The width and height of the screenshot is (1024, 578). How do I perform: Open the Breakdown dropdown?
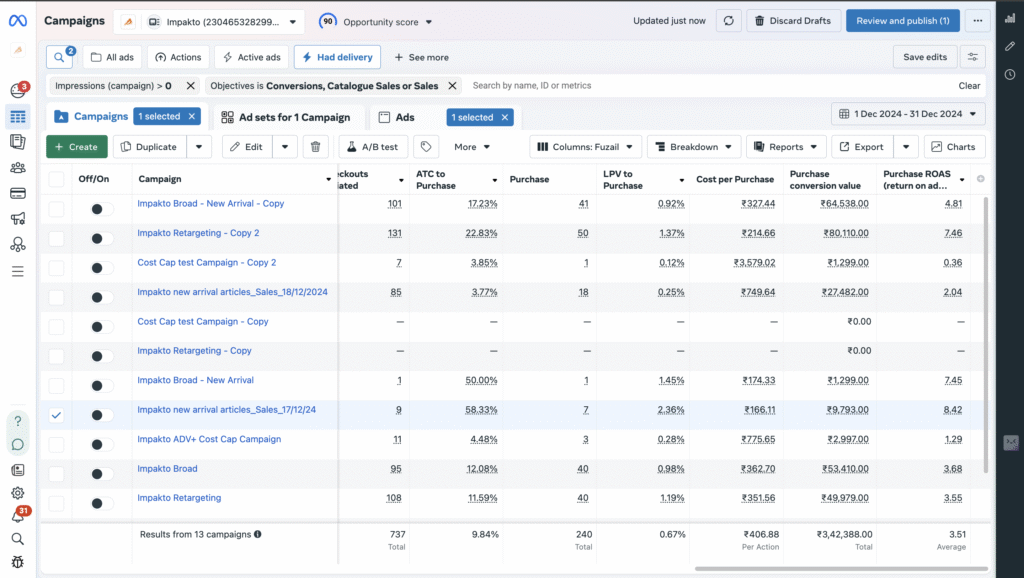click(694, 147)
